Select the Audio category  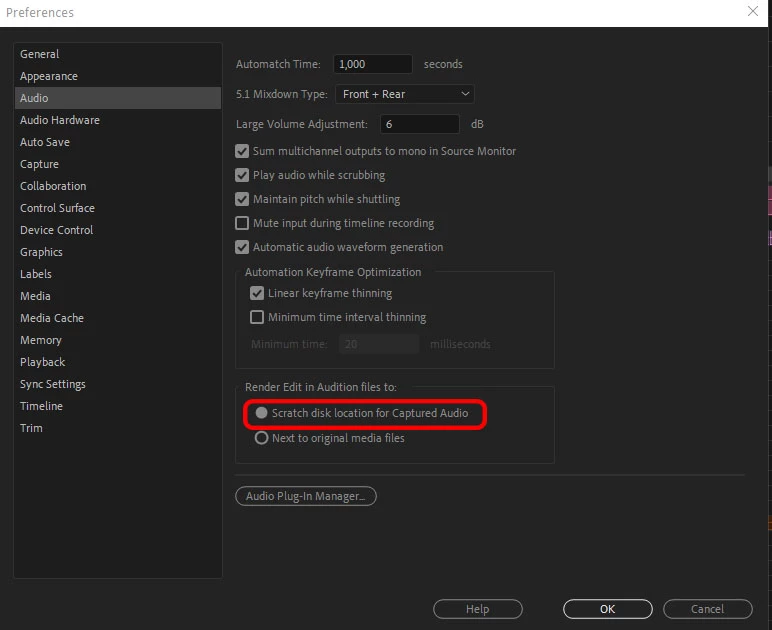coord(118,98)
